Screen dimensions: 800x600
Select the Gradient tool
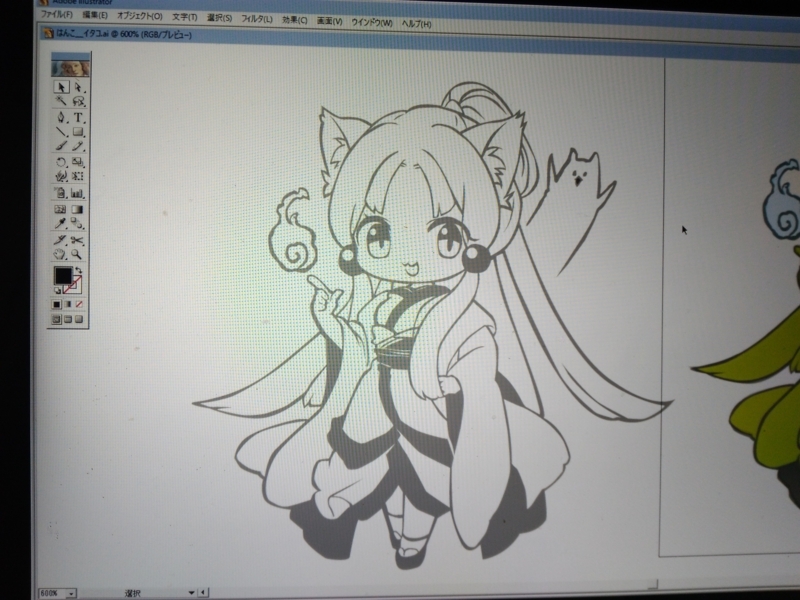coord(78,209)
